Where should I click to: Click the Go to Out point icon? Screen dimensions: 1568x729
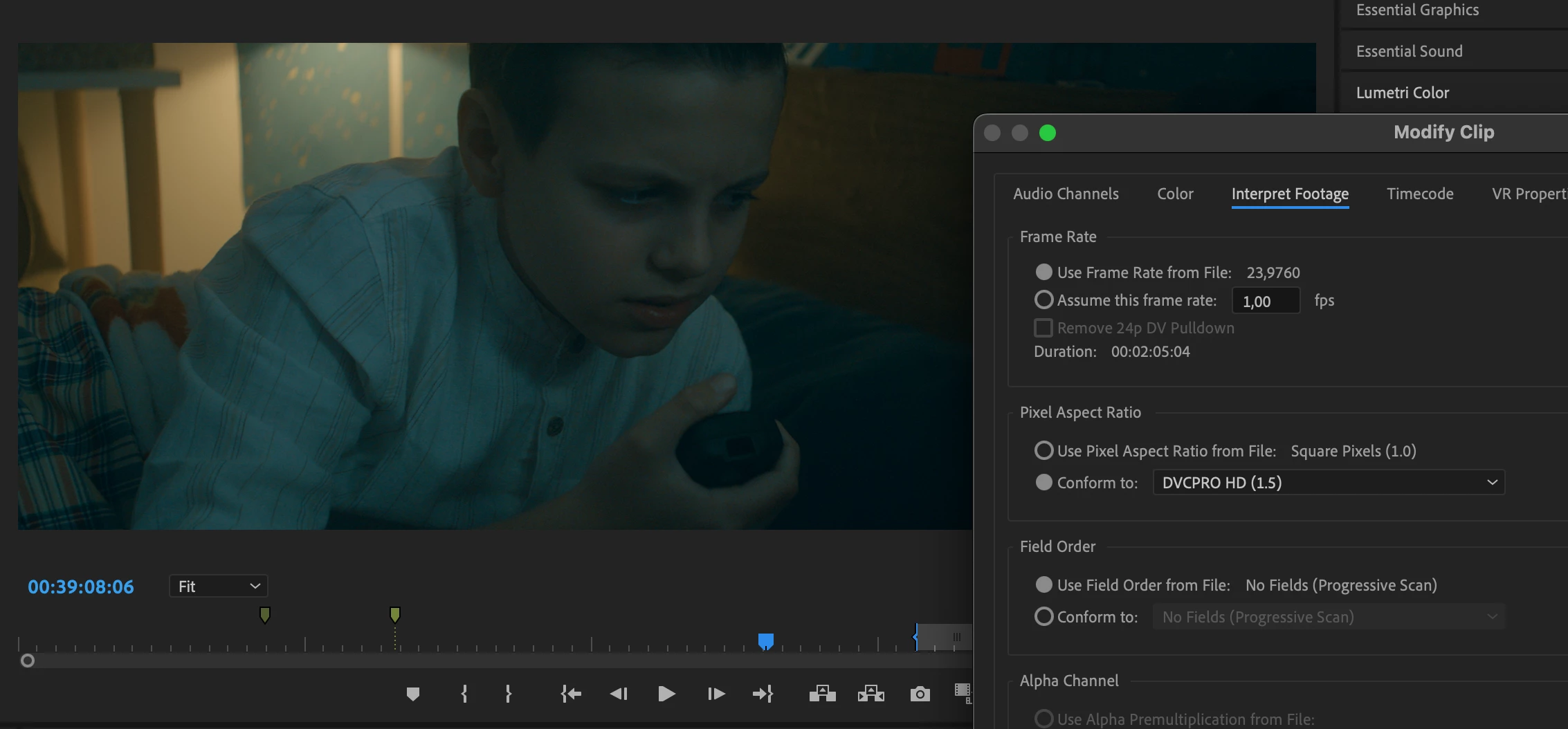(763, 694)
